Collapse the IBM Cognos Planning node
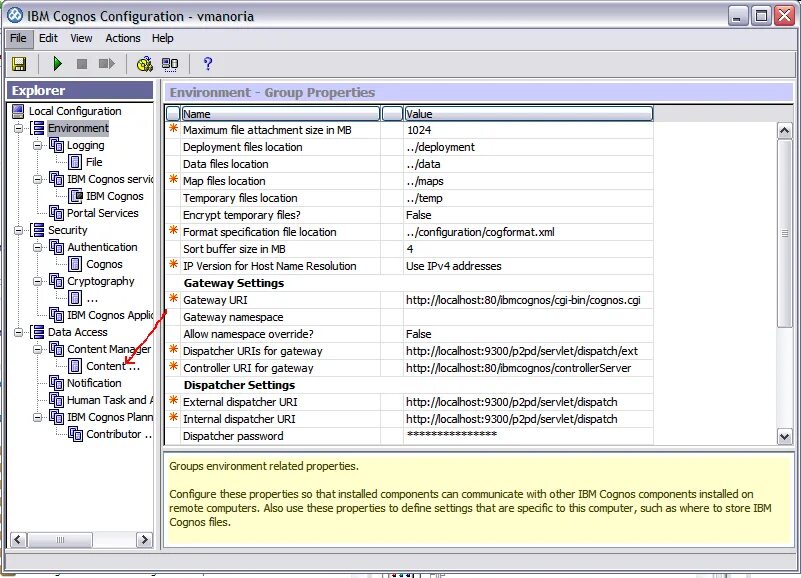Screen dimensions: 801x578 [38, 418]
